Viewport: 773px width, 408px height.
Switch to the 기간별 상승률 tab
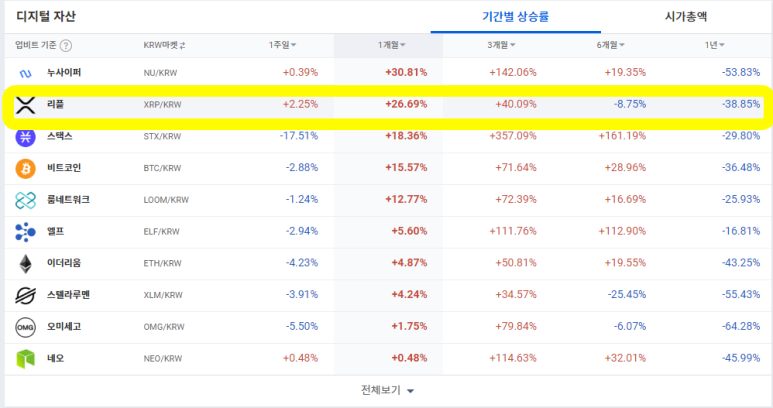pyautogui.click(x=515, y=17)
